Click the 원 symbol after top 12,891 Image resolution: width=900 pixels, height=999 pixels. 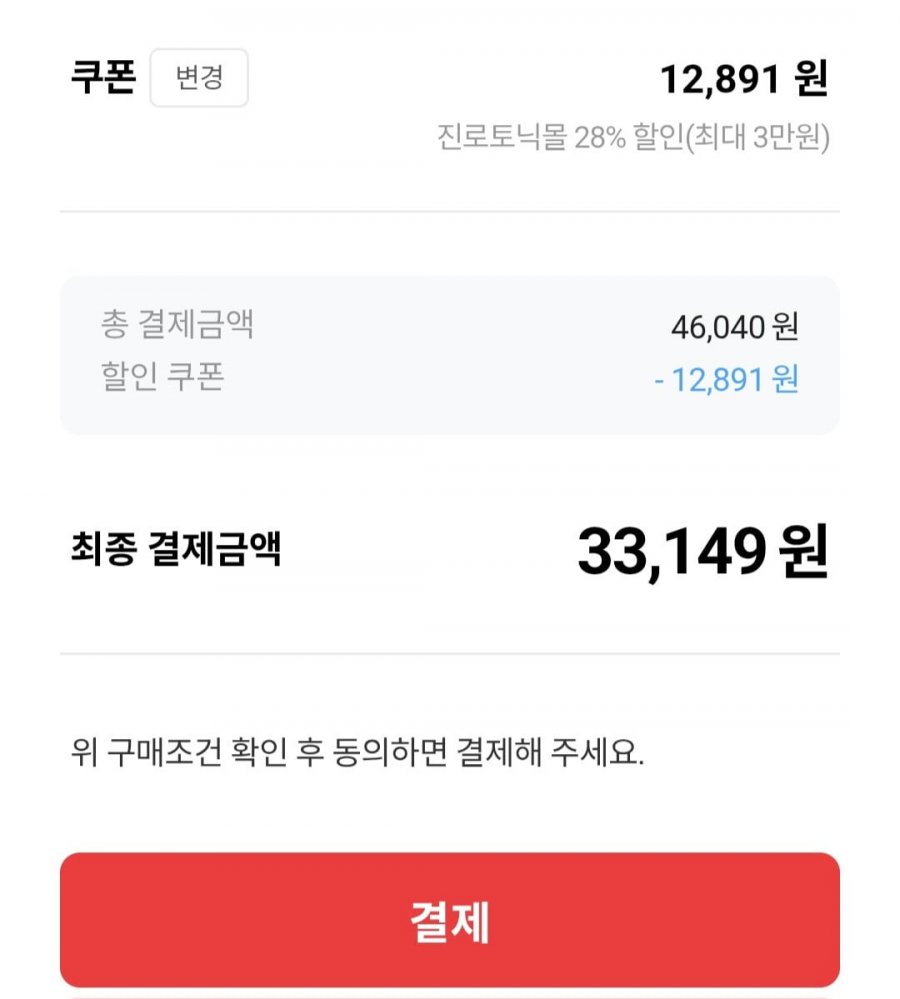[811, 80]
